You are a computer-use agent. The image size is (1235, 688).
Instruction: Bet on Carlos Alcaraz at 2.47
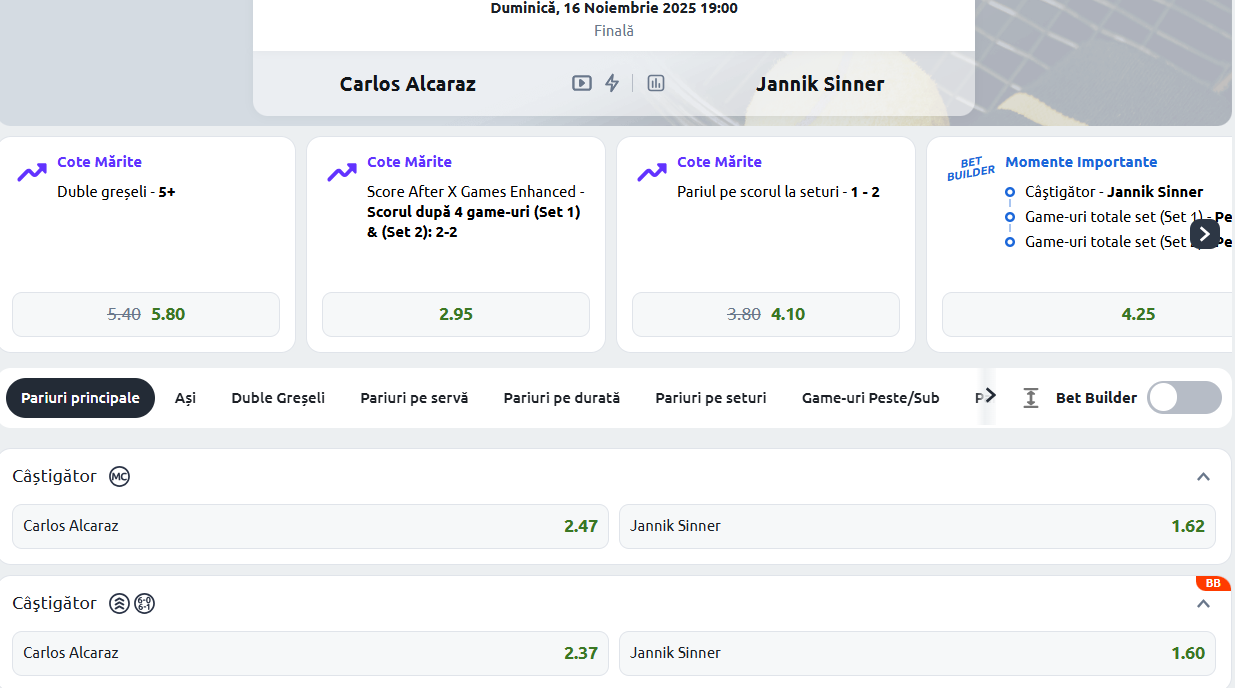[x=310, y=526]
